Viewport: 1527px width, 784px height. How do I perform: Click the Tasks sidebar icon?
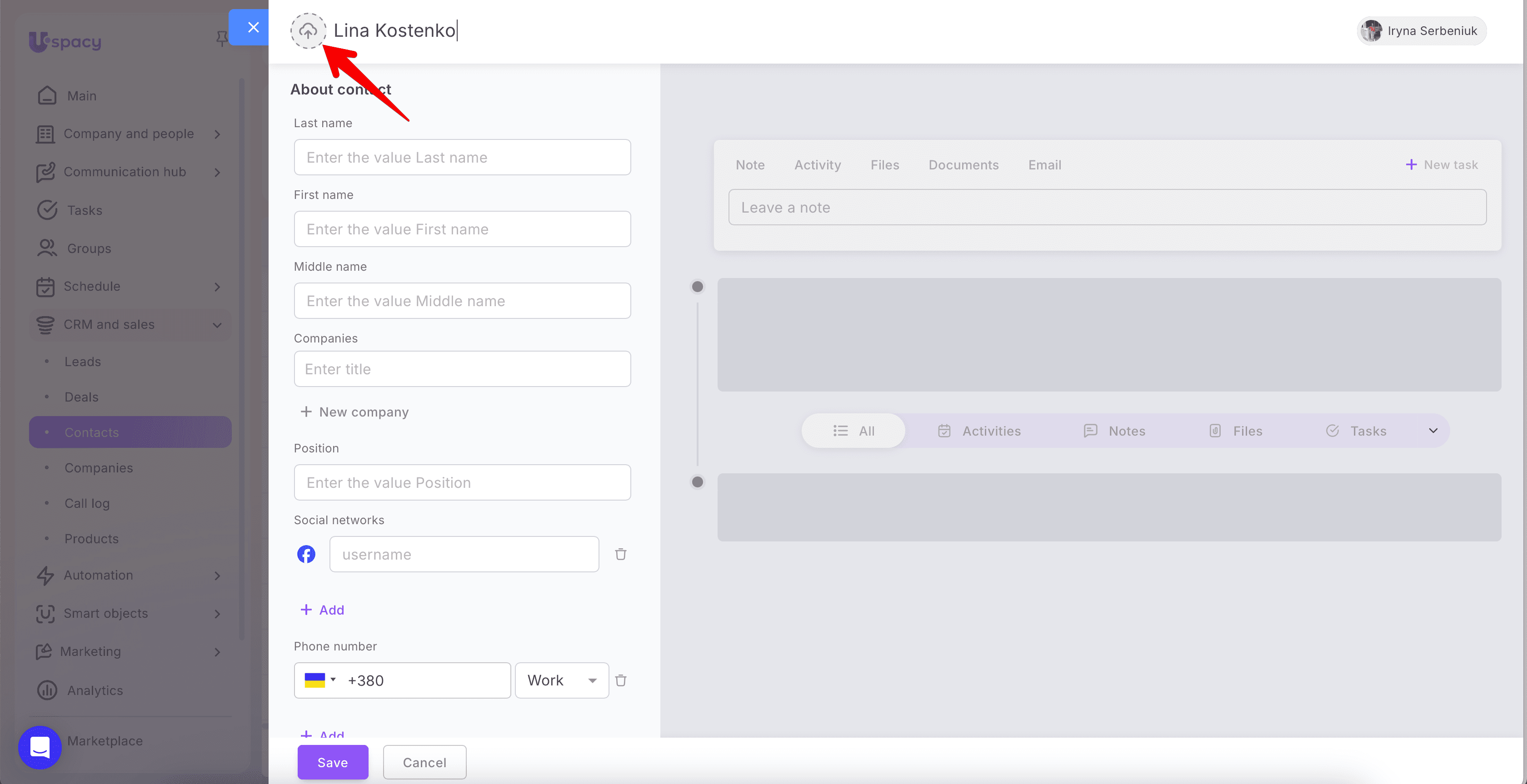[x=47, y=210]
